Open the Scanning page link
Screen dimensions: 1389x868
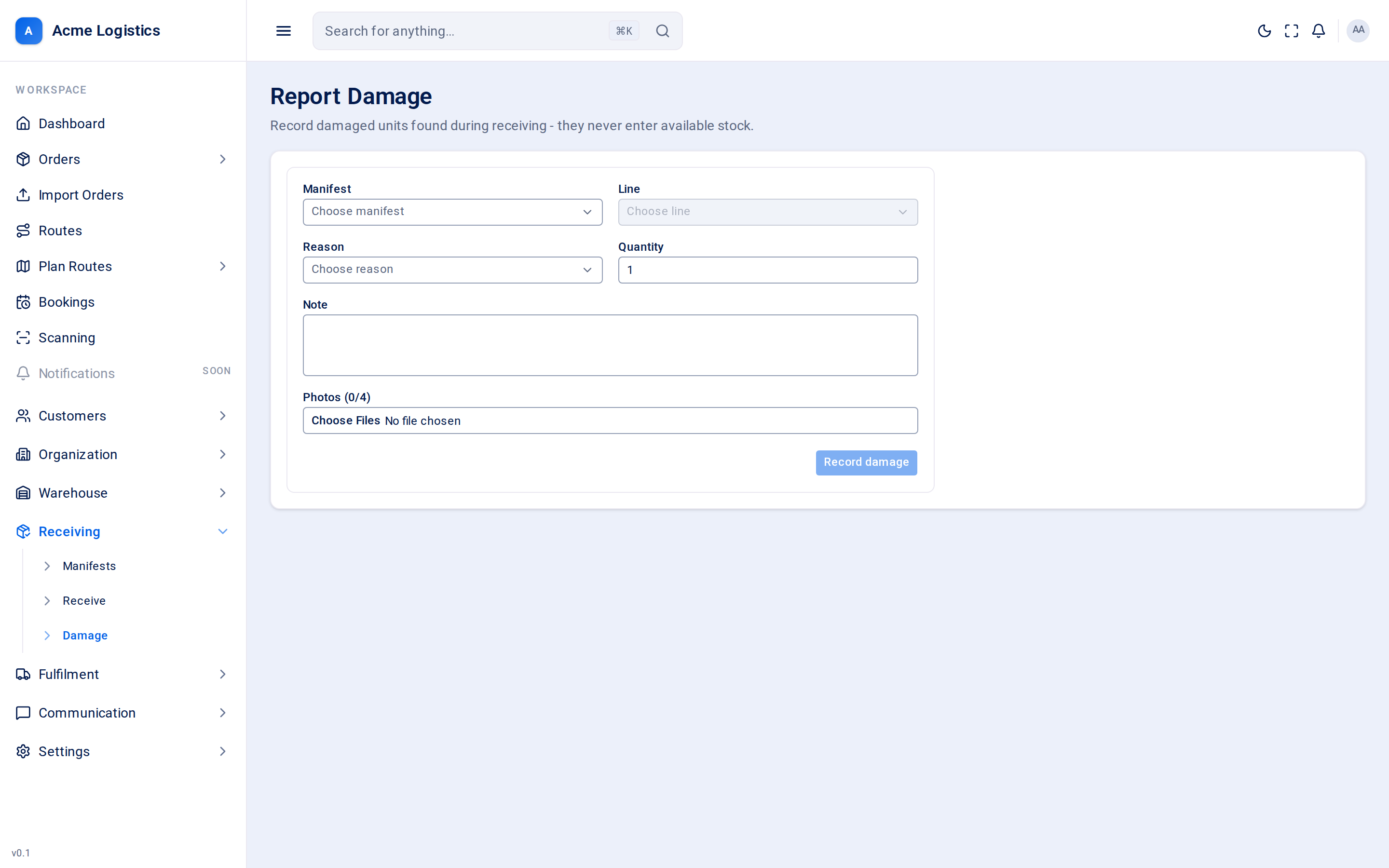point(67,338)
